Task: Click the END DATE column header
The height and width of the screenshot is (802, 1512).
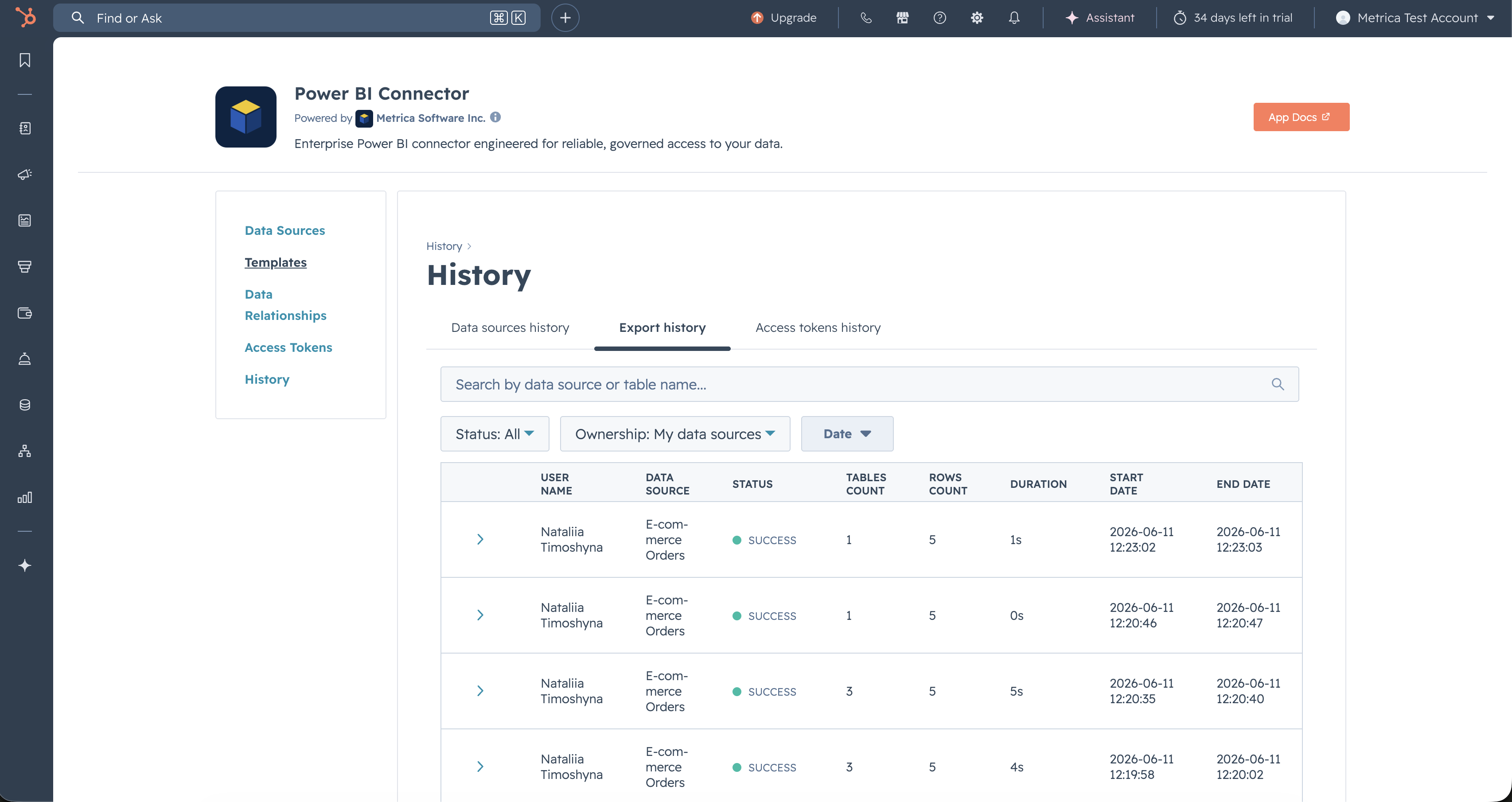Action: click(x=1243, y=484)
